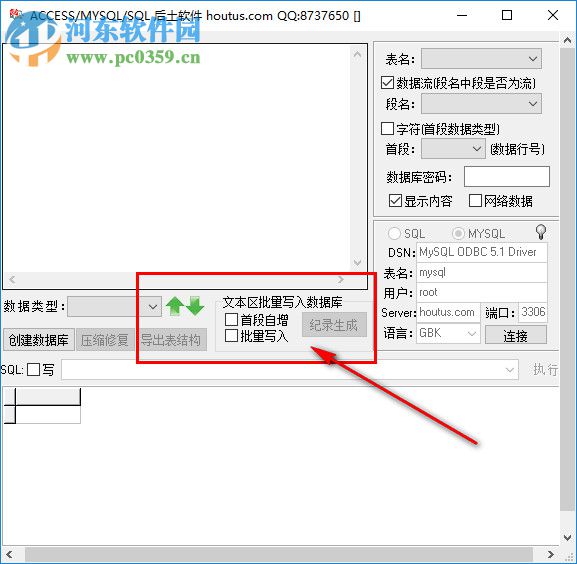Toggle the SQL 写 checkbox
This screenshot has height=564, width=577.
click(33, 370)
